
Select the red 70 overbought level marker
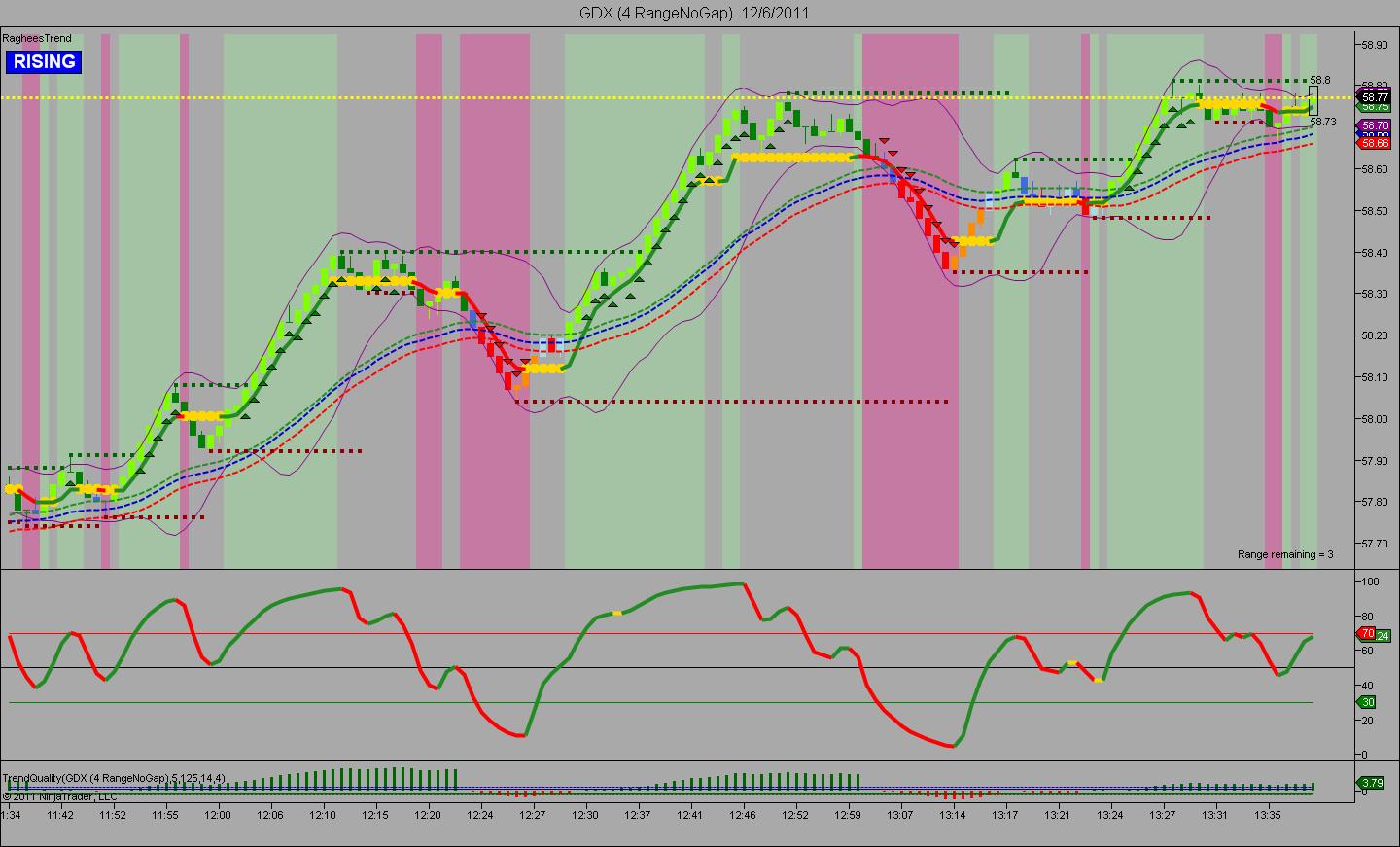pos(1367,634)
